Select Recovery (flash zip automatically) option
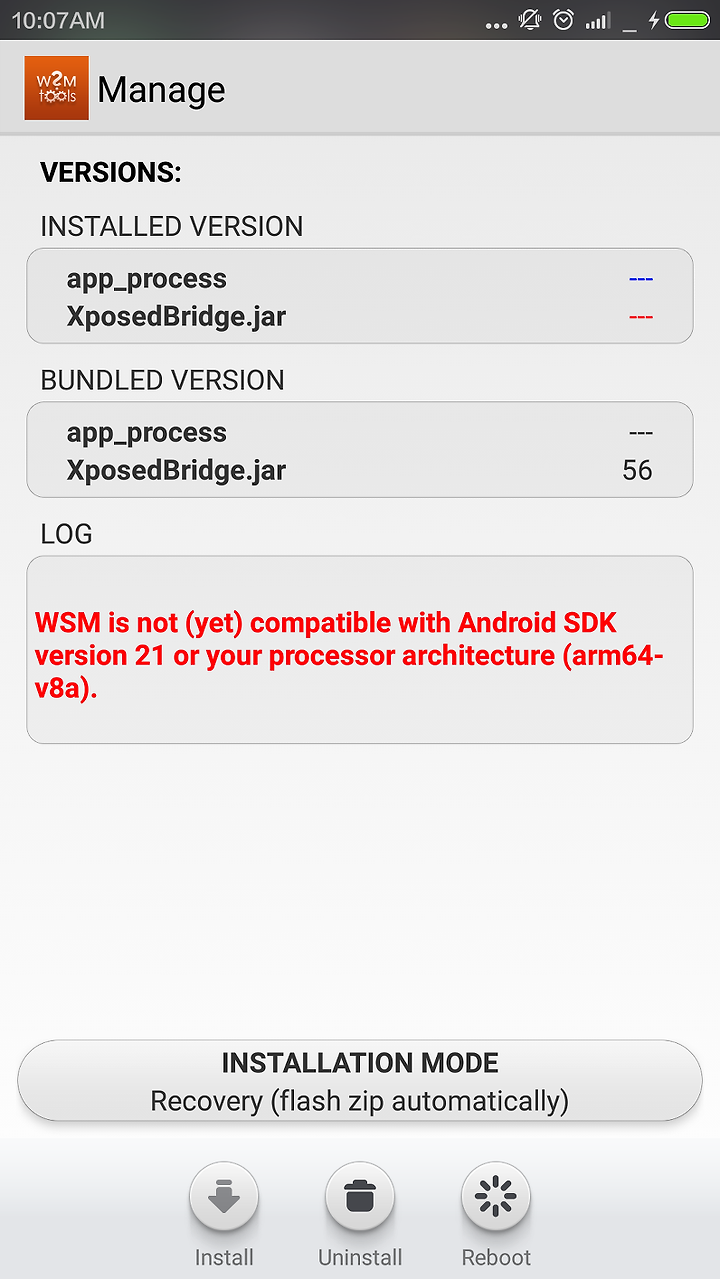The image size is (720, 1279). pos(360,1101)
